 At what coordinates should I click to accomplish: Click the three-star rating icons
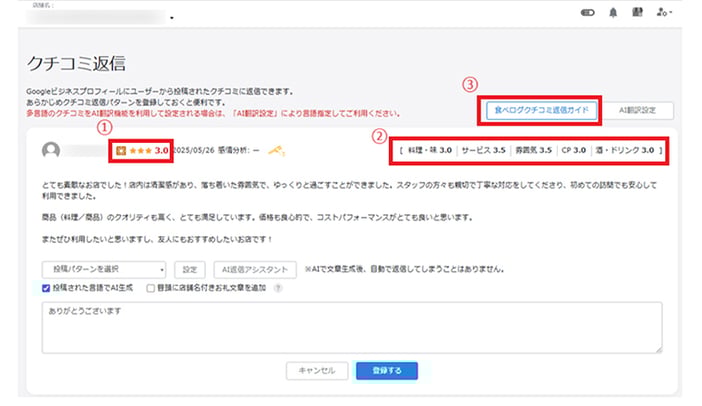point(138,150)
